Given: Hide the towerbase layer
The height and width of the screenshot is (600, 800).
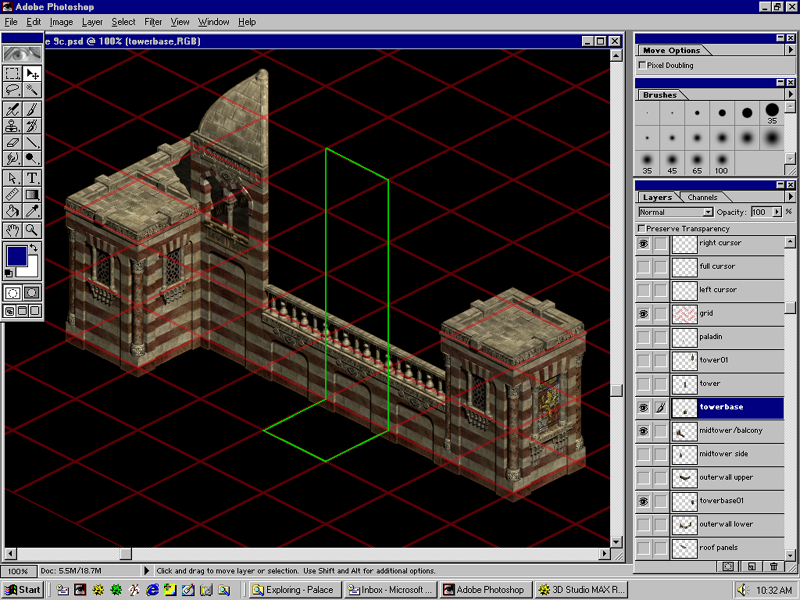Looking at the screenshot, I should coord(643,408).
